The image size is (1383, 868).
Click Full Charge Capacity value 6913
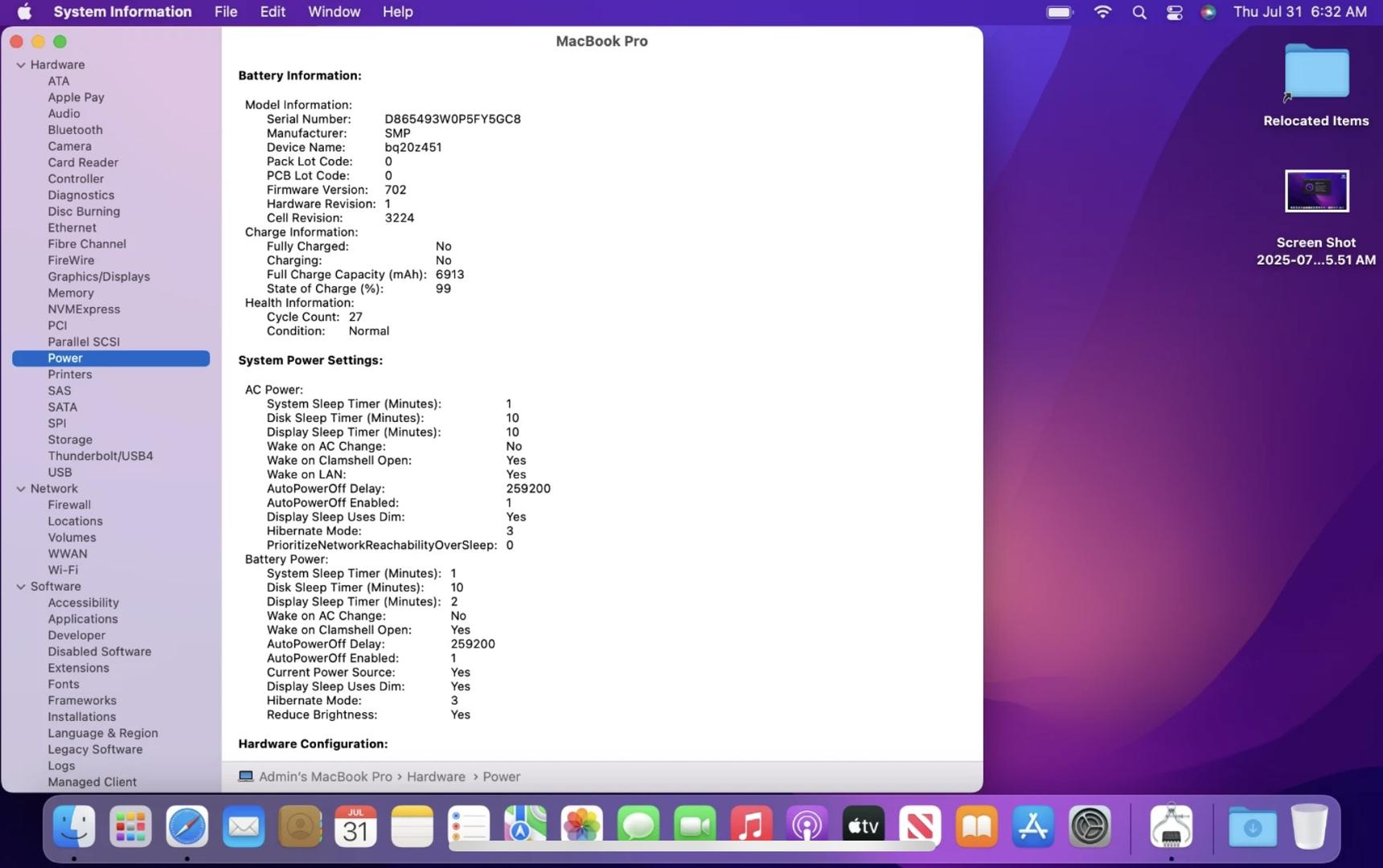449,275
